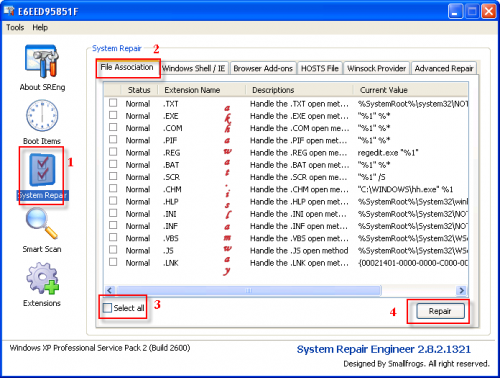Check the .EXE extension checkbox
Screen dimensions: 500x378
[x=113, y=115]
